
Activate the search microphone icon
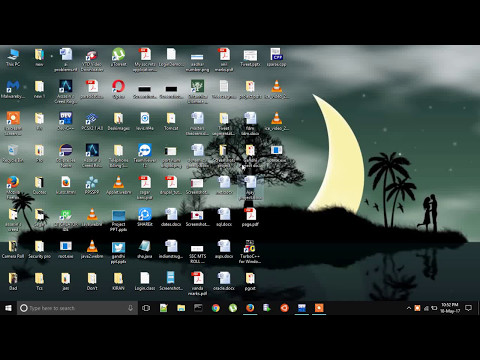pyautogui.click(x=130, y=308)
